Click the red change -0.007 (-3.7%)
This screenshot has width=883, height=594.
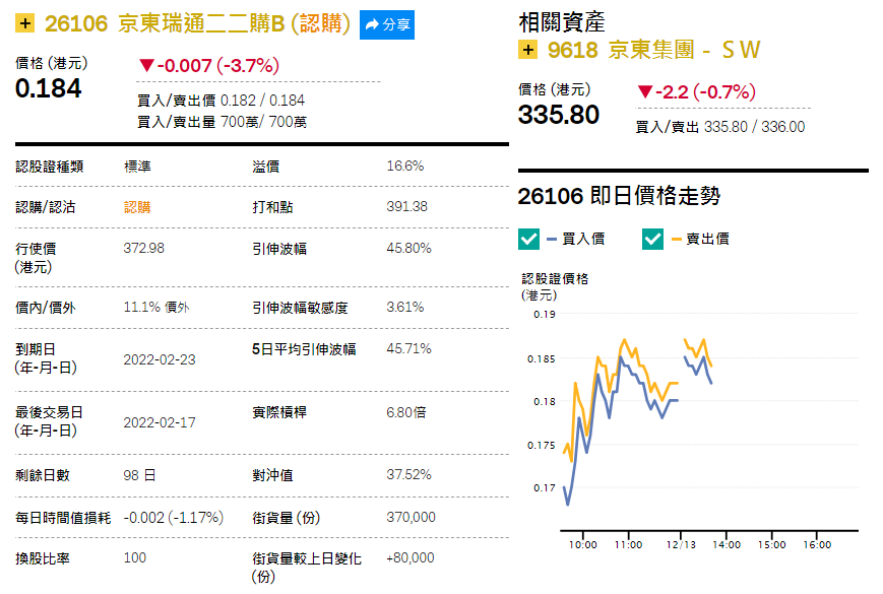pos(209,65)
